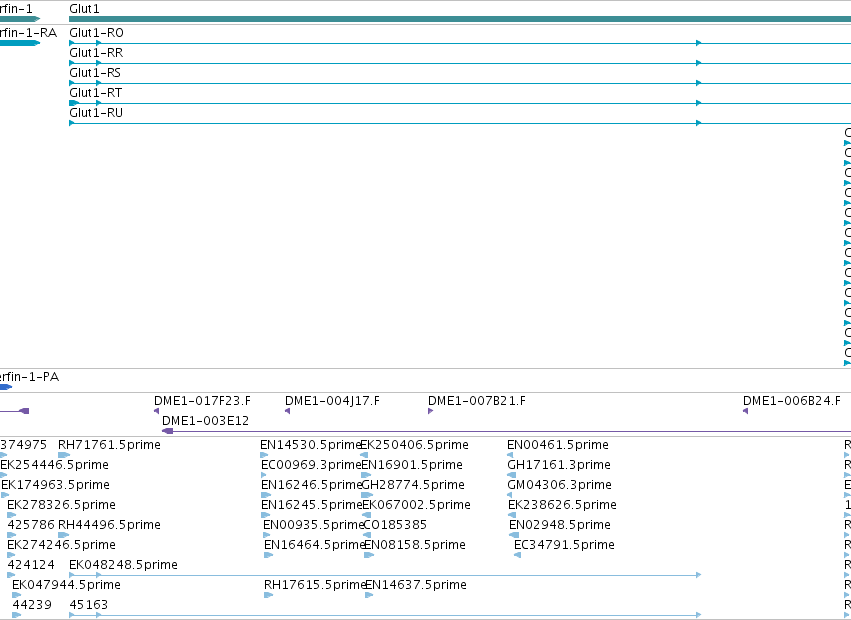This screenshot has height=620, width=851.
Task: Click the DME1-007B21.F purple arrow marker
Action: (x=430, y=411)
